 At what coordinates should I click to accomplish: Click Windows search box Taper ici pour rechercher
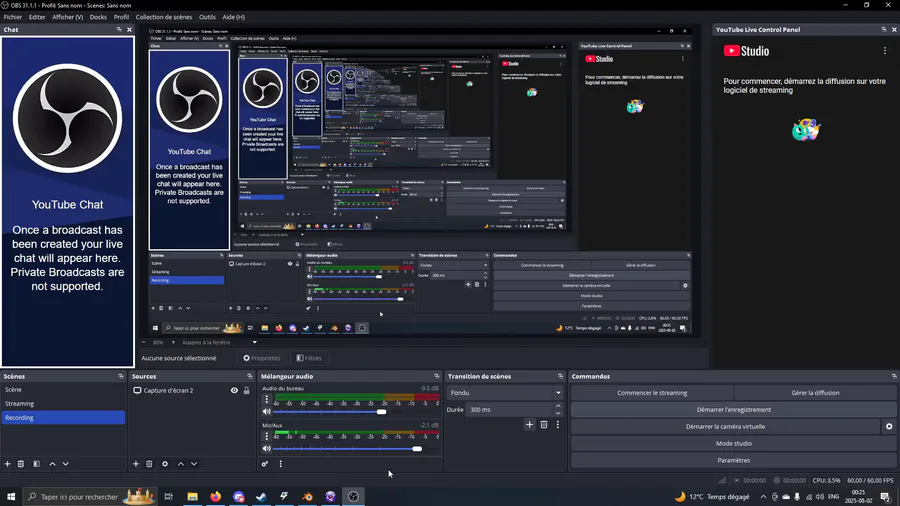coord(89,497)
